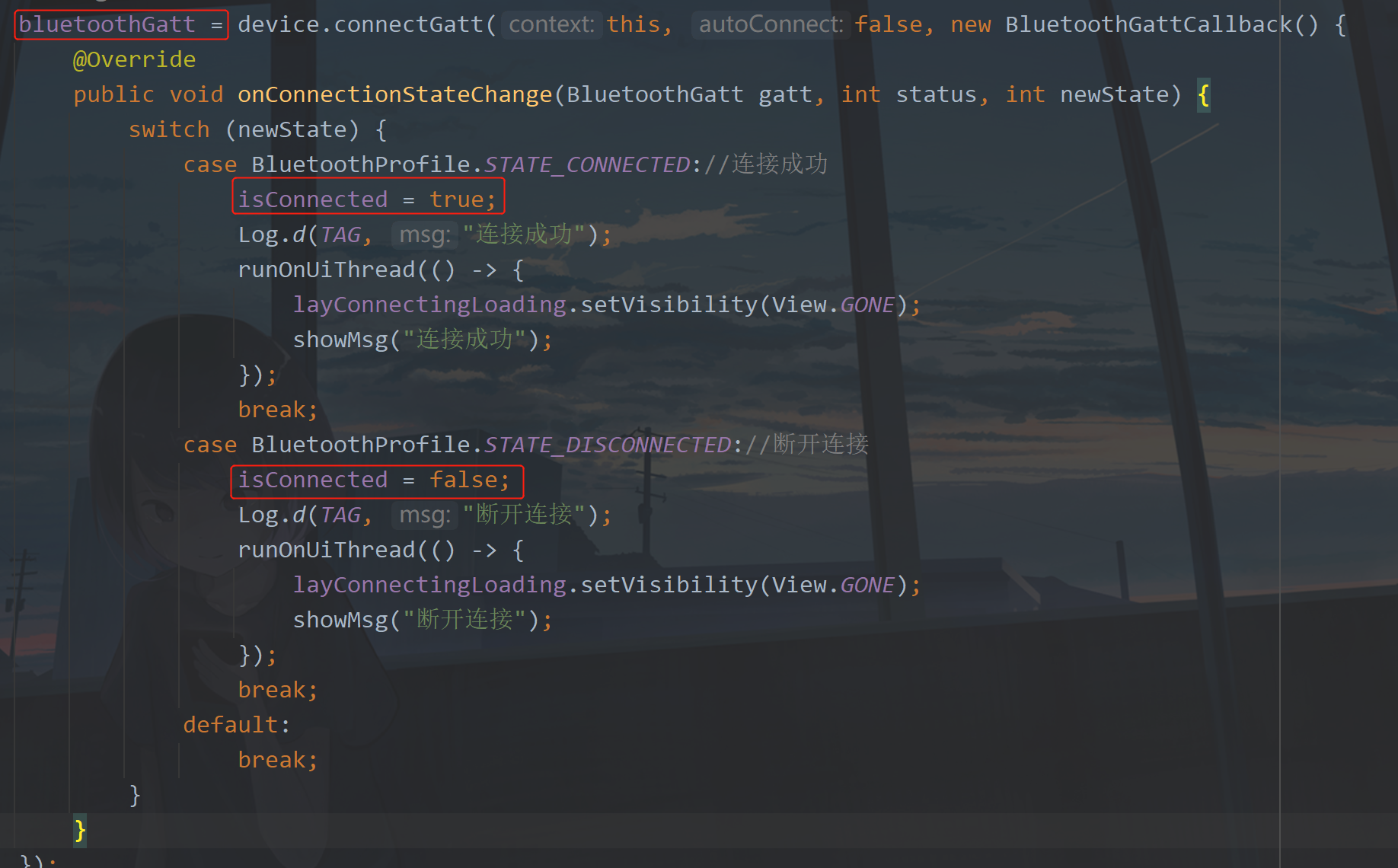
Task: Click the onConnectionStateChange method name
Action: click(394, 93)
